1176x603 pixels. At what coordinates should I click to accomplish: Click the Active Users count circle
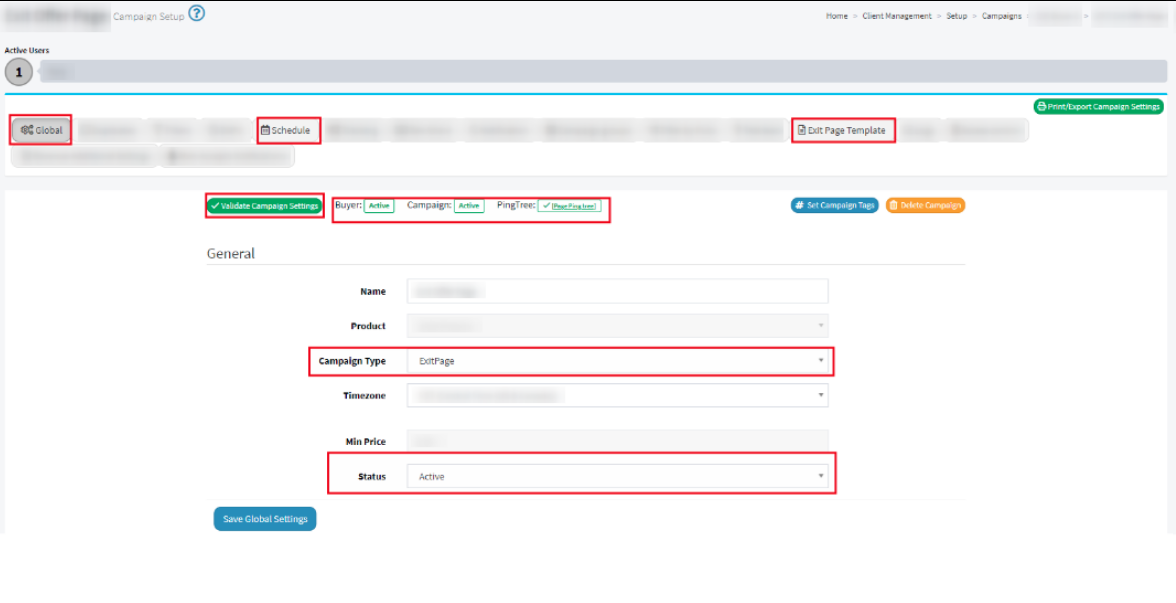click(x=18, y=72)
